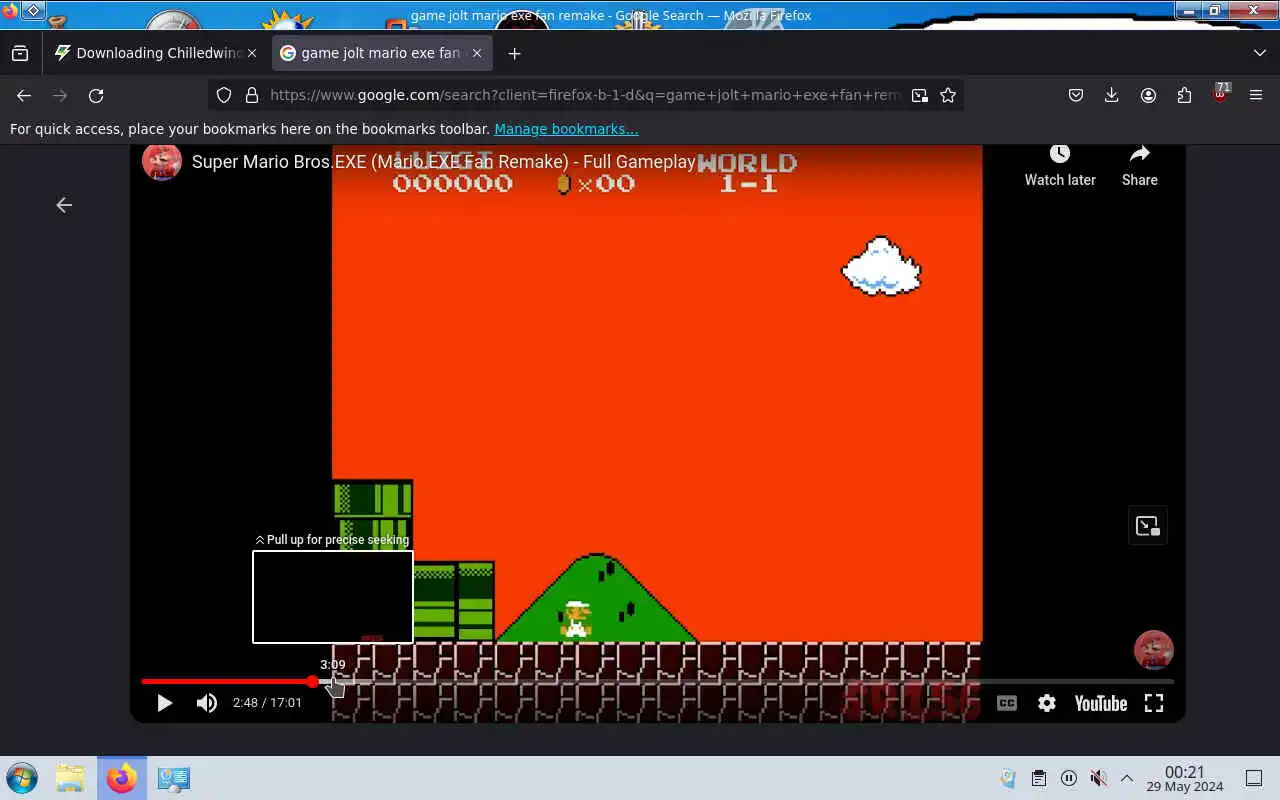Go back using the left arrow beside video
This screenshot has height=800, width=1280.
64,205
